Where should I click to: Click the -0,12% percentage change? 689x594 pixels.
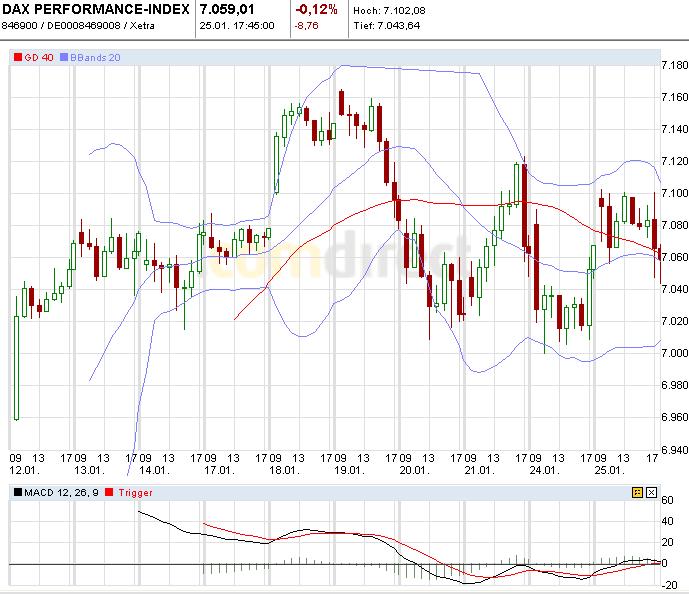click(x=316, y=9)
